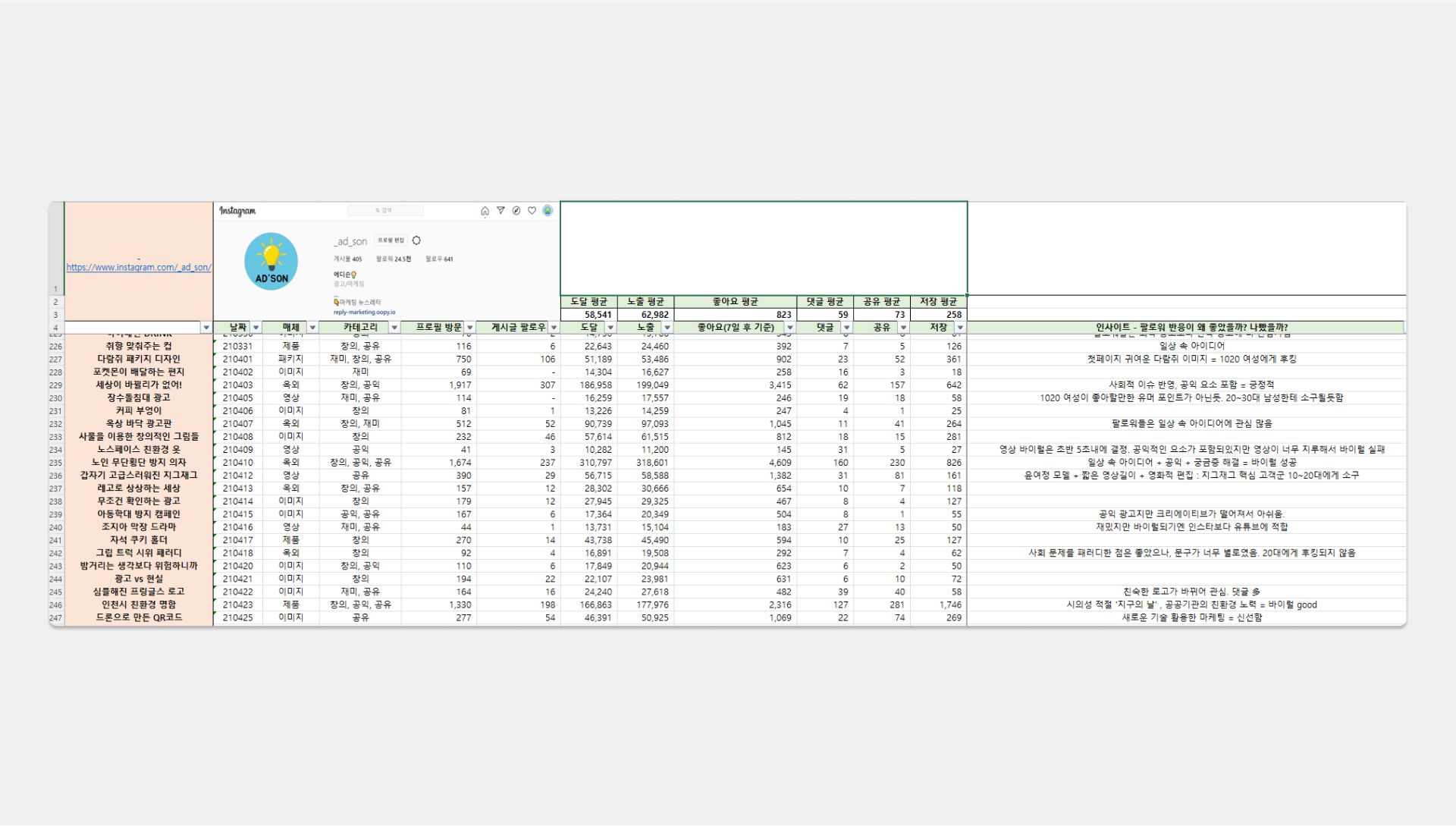Click the 팔로워 24.5천 follower count
The width and height of the screenshot is (1456, 826).
tap(394, 259)
